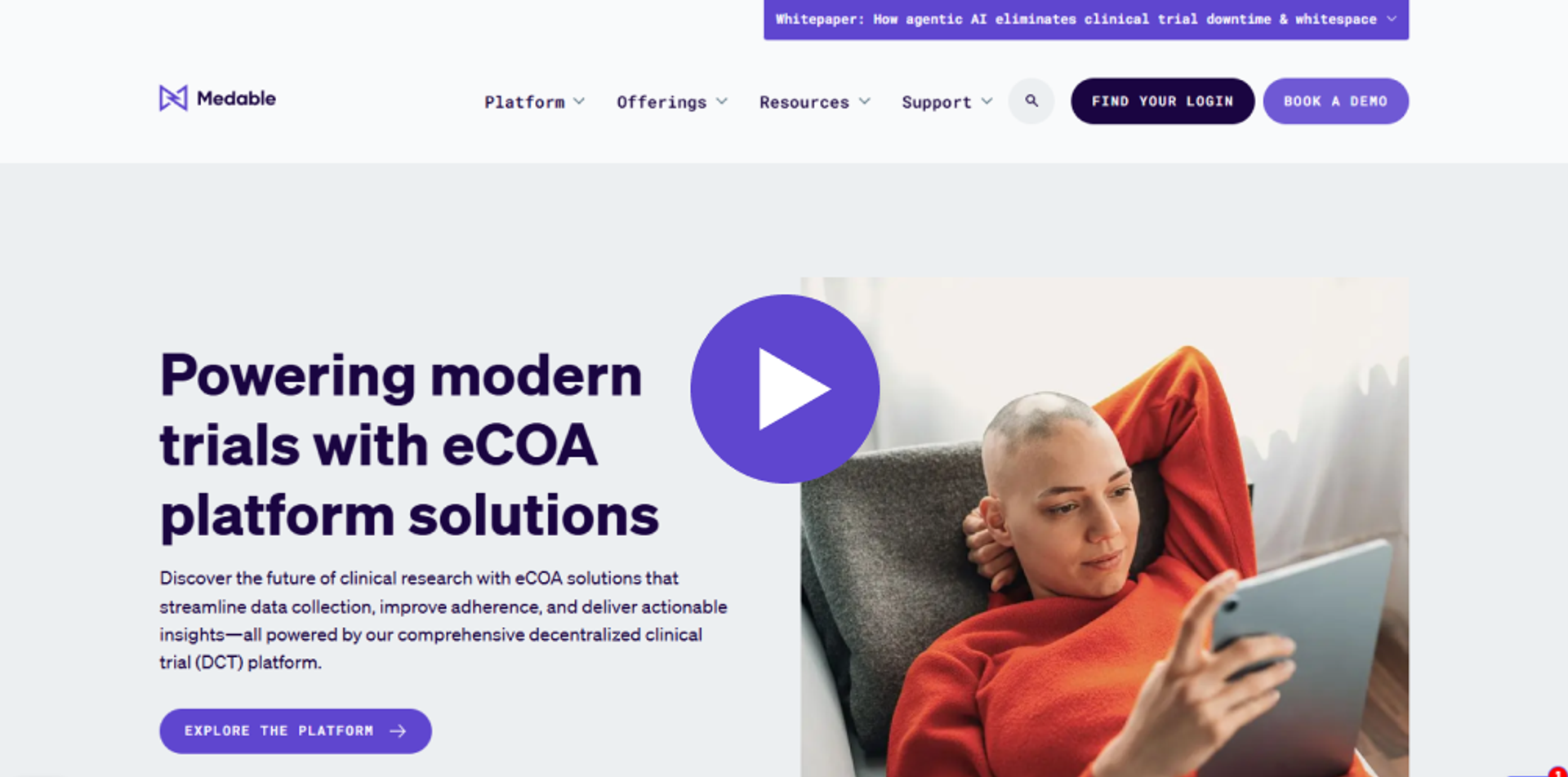Click the Medable wordmark text
This screenshot has height=777, width=1568.
point(236,99)
